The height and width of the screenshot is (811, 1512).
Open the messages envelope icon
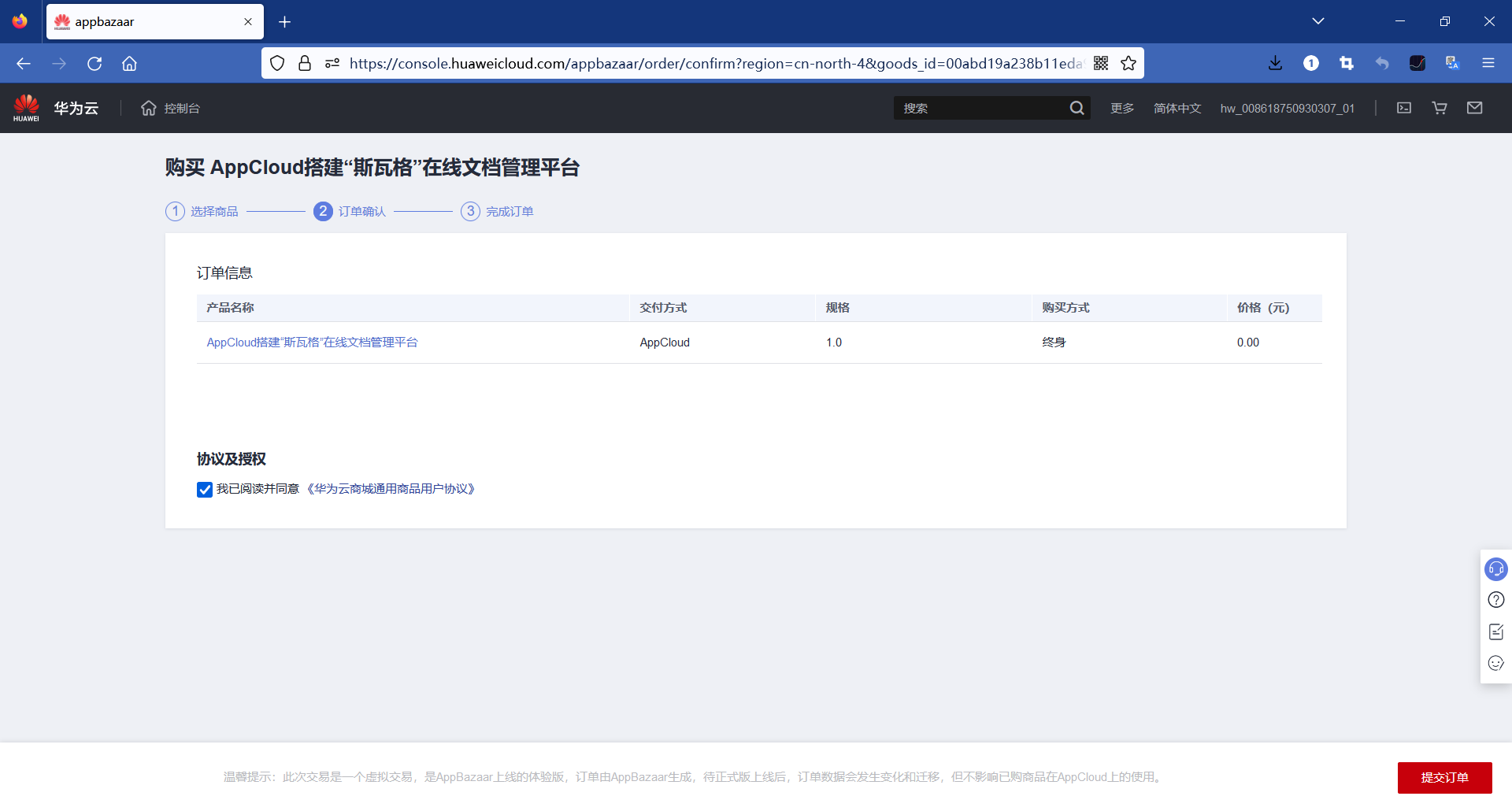1475,108
